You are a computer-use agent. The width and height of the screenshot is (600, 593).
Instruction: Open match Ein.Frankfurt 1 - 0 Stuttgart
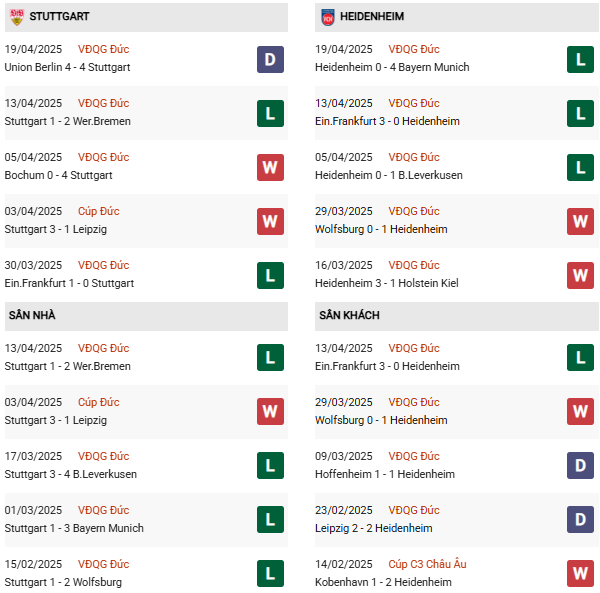tap(69, 283)
